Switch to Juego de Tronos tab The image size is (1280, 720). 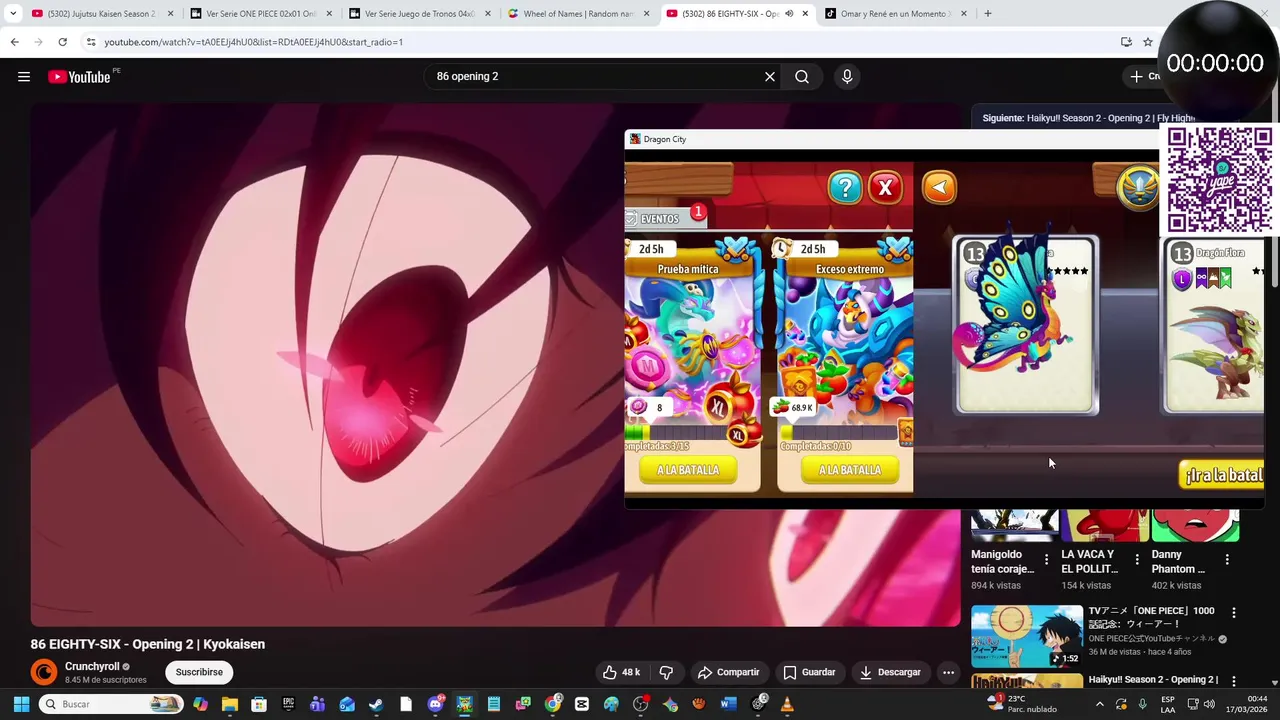point(419,14)
